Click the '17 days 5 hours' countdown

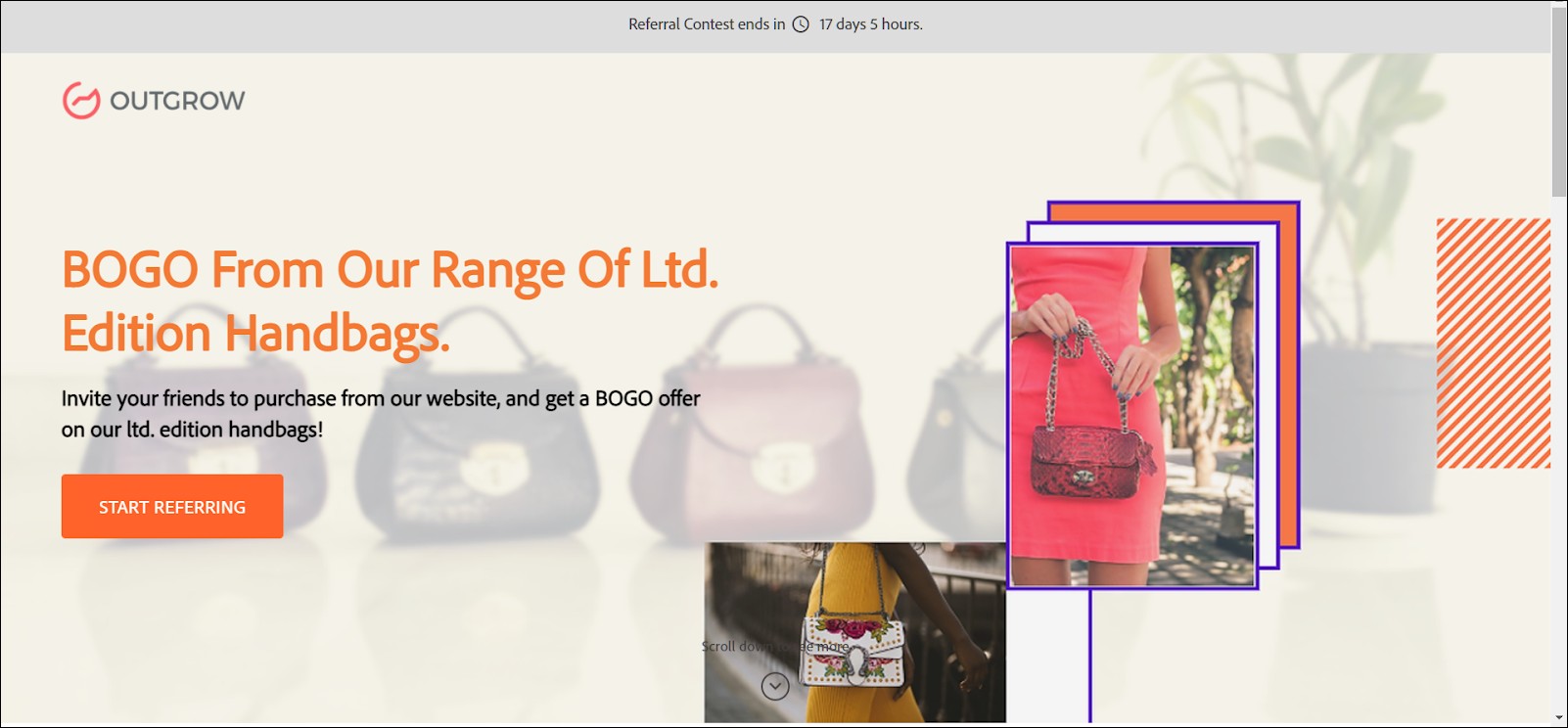[870, 24]
